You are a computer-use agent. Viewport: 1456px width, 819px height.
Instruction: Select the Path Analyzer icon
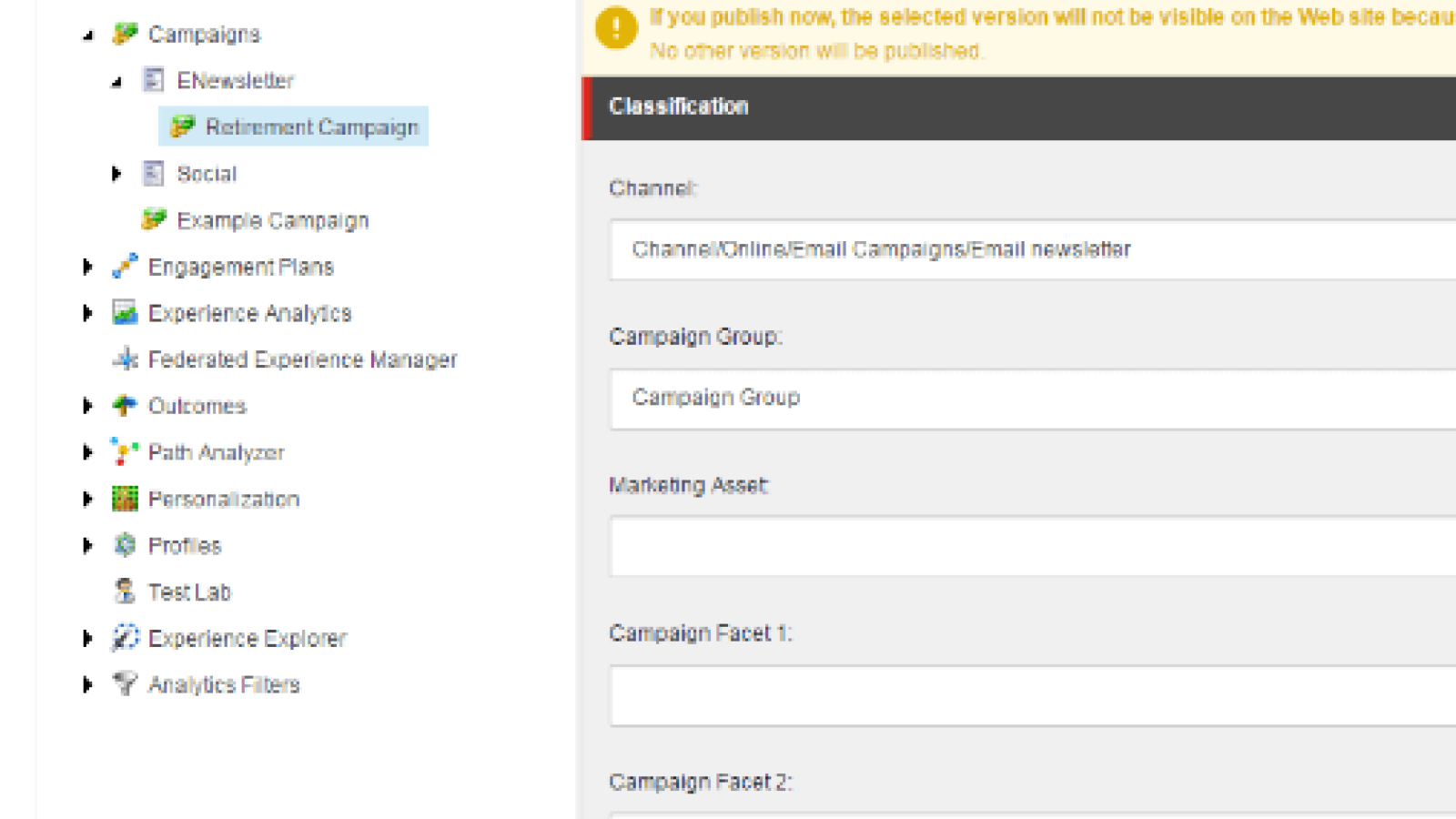click(x=125, y=452)
